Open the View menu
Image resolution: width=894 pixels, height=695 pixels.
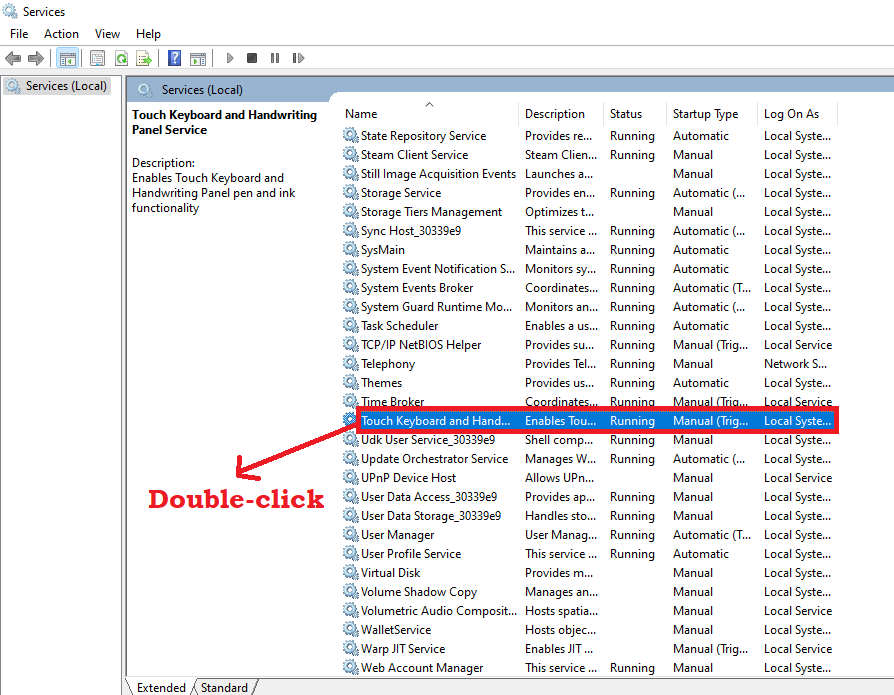click(x=107, y=34)
